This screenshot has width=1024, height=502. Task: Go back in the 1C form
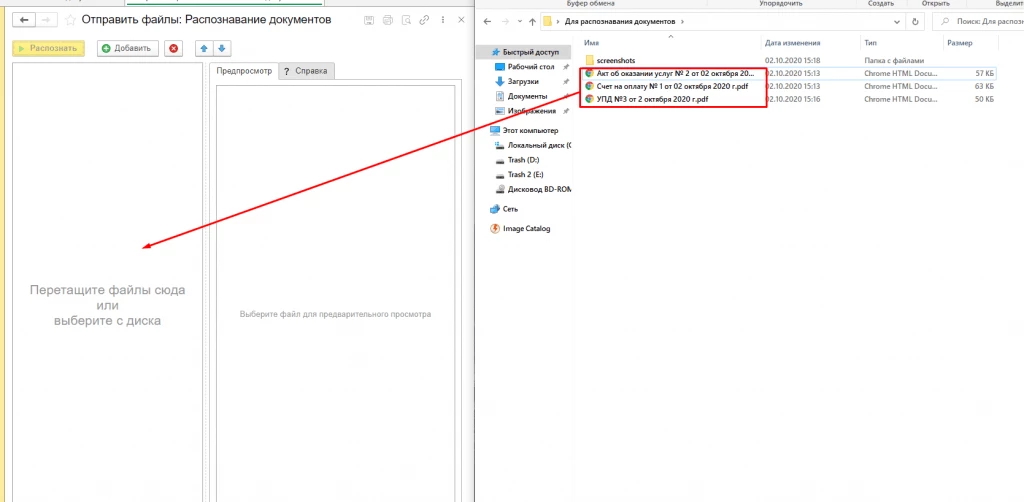[x=24, y=20]
